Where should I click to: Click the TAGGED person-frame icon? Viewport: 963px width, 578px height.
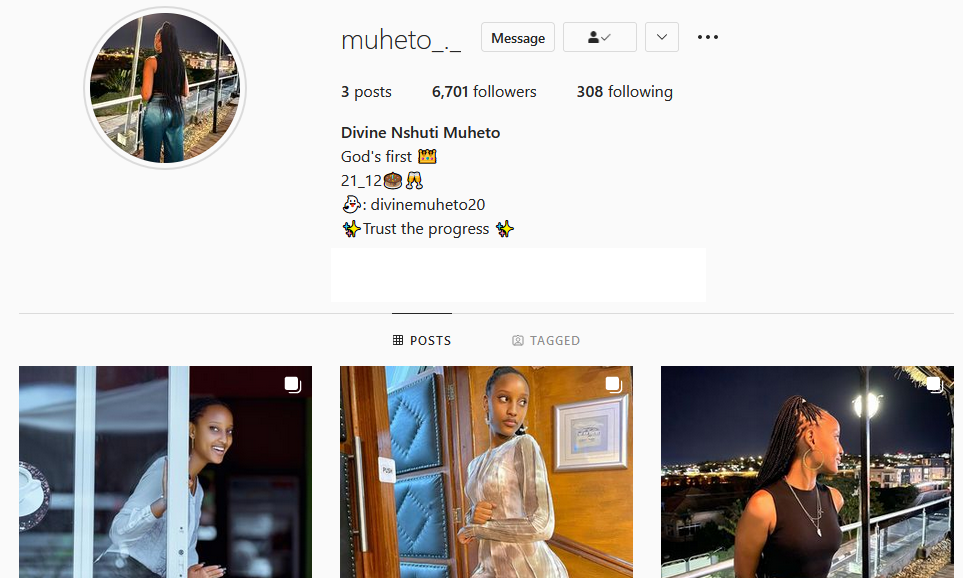click(x=518, y=340)
